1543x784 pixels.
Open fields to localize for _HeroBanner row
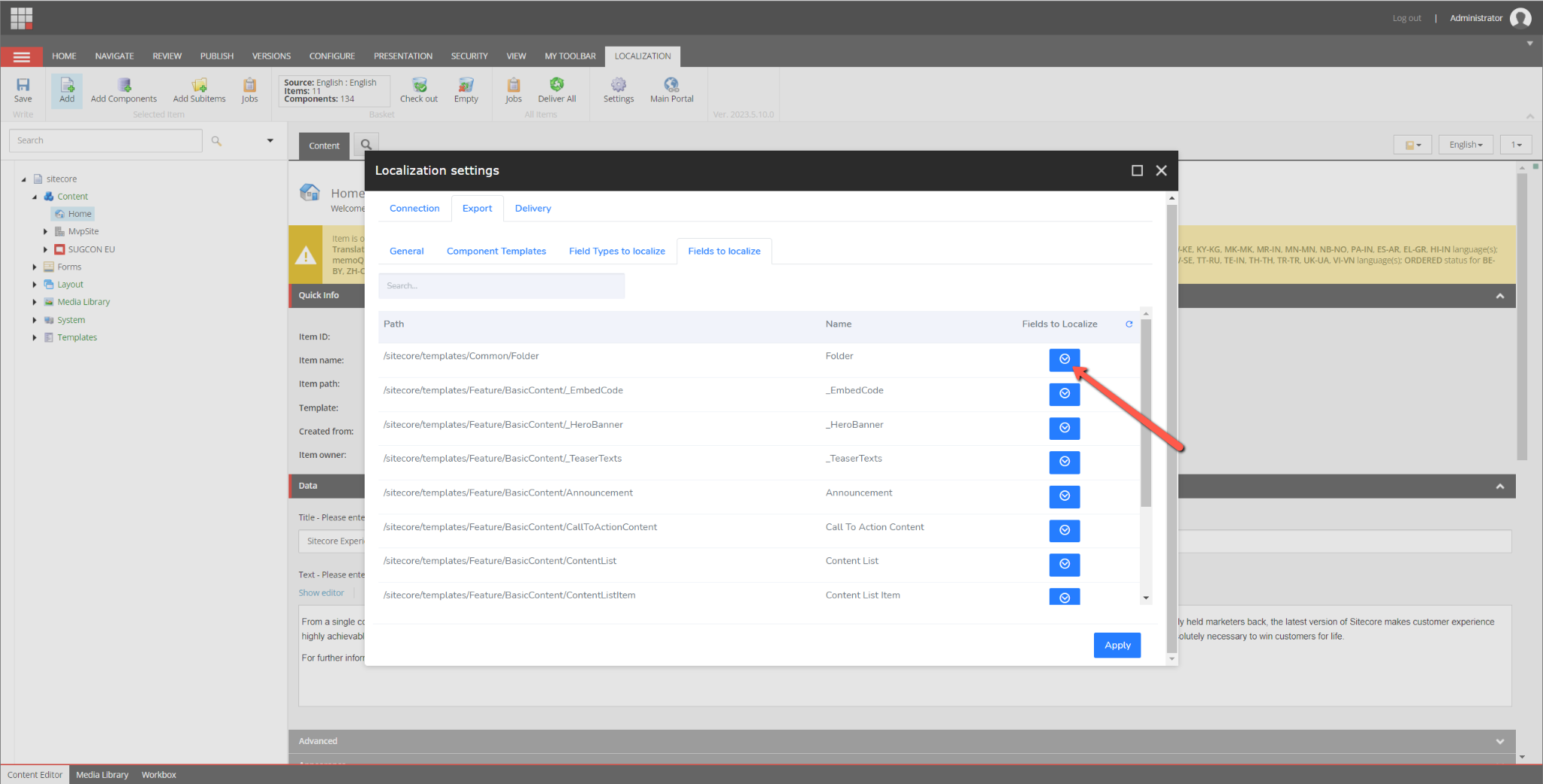coord(1064,429)
